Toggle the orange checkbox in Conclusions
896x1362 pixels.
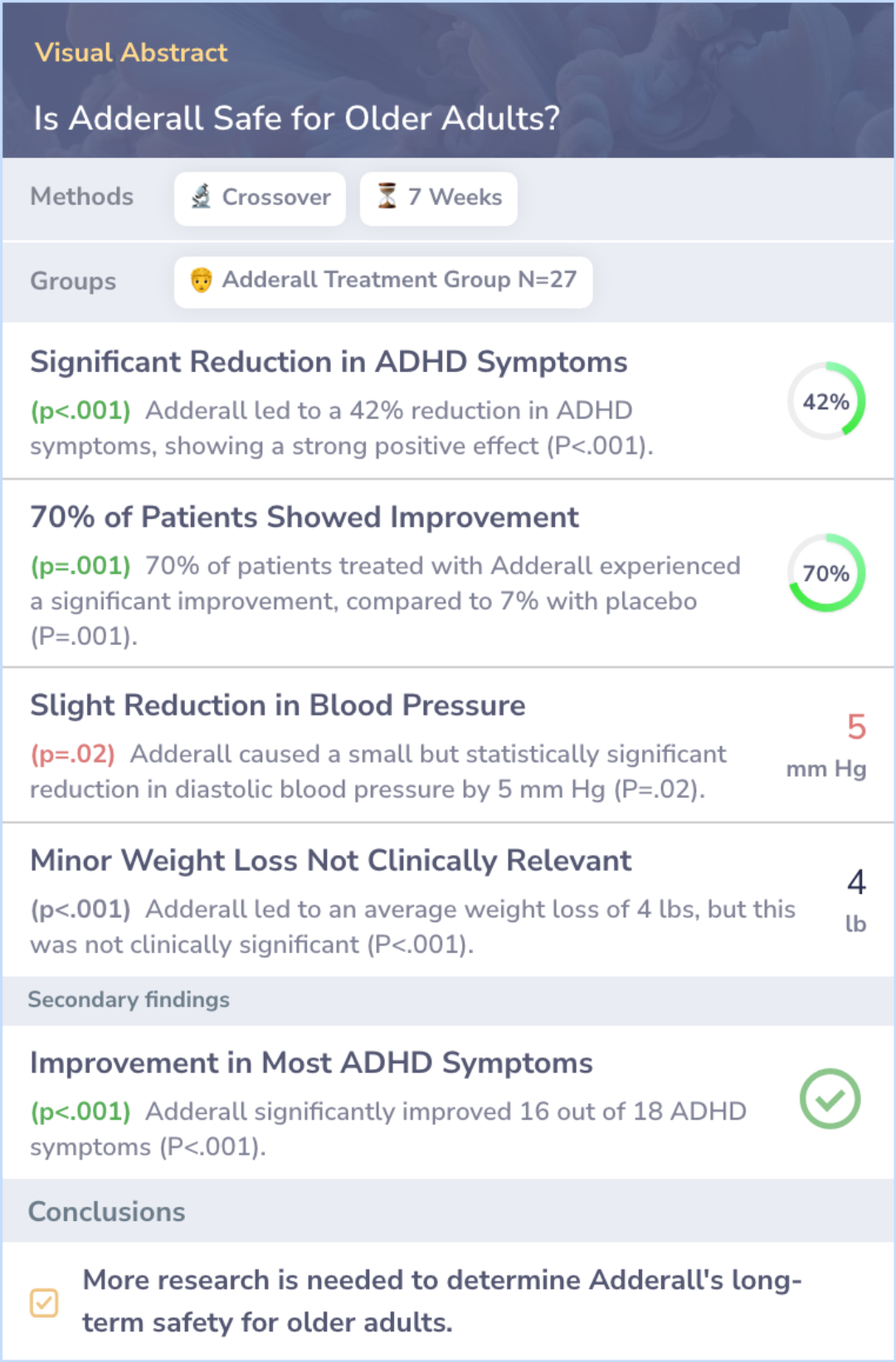[44, 1302]
